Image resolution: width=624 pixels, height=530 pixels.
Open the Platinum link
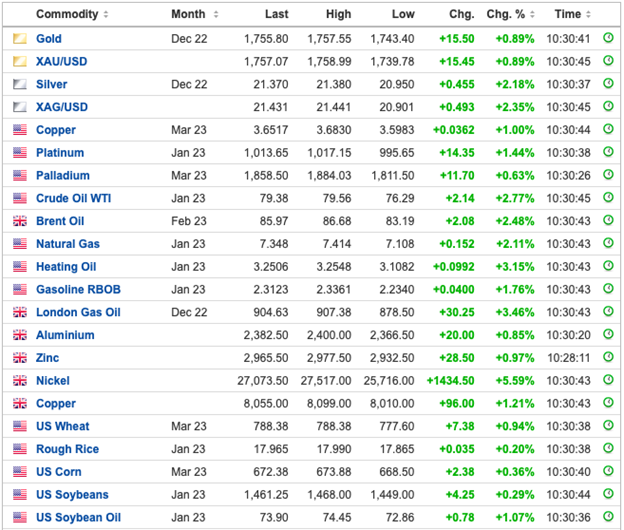pos(60,153)
